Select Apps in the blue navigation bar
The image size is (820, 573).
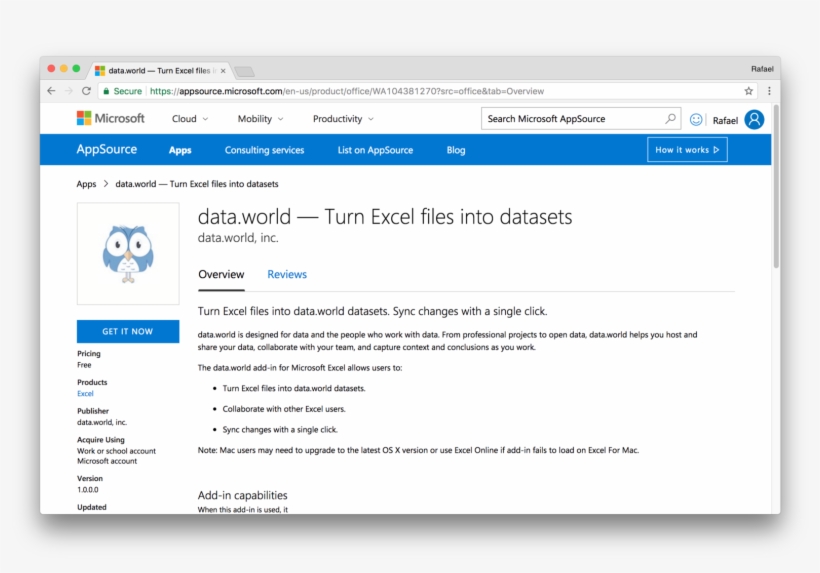pyautogui.click(x=180, y=150)
